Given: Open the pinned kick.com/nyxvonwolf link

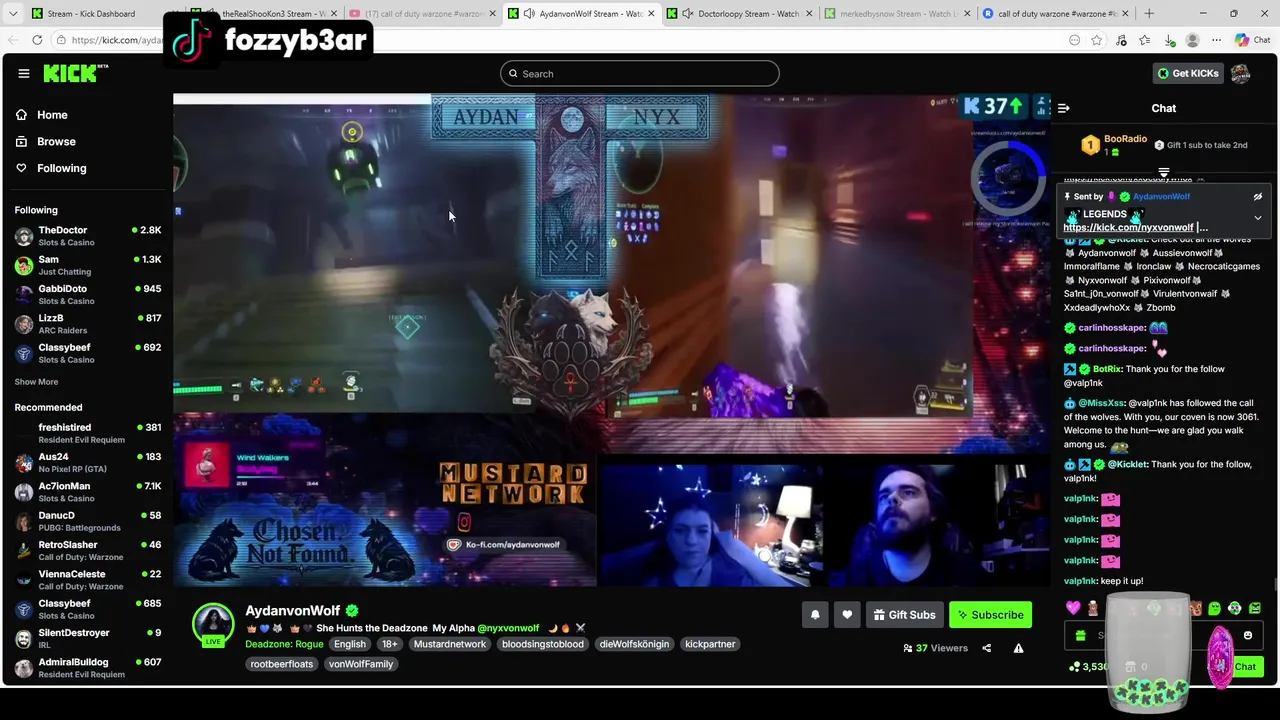Looking at the screenshot, I should coord(1128,227).
